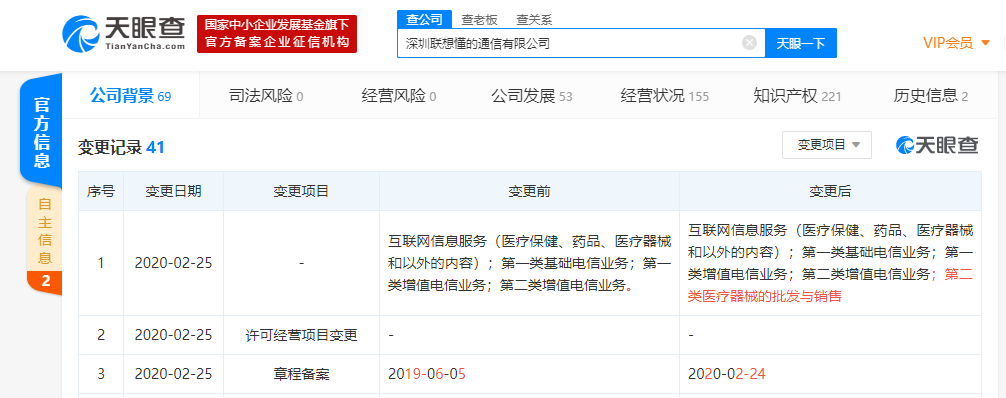
Task: Click the 天眼一下 search button
Action: click(801, 44)
